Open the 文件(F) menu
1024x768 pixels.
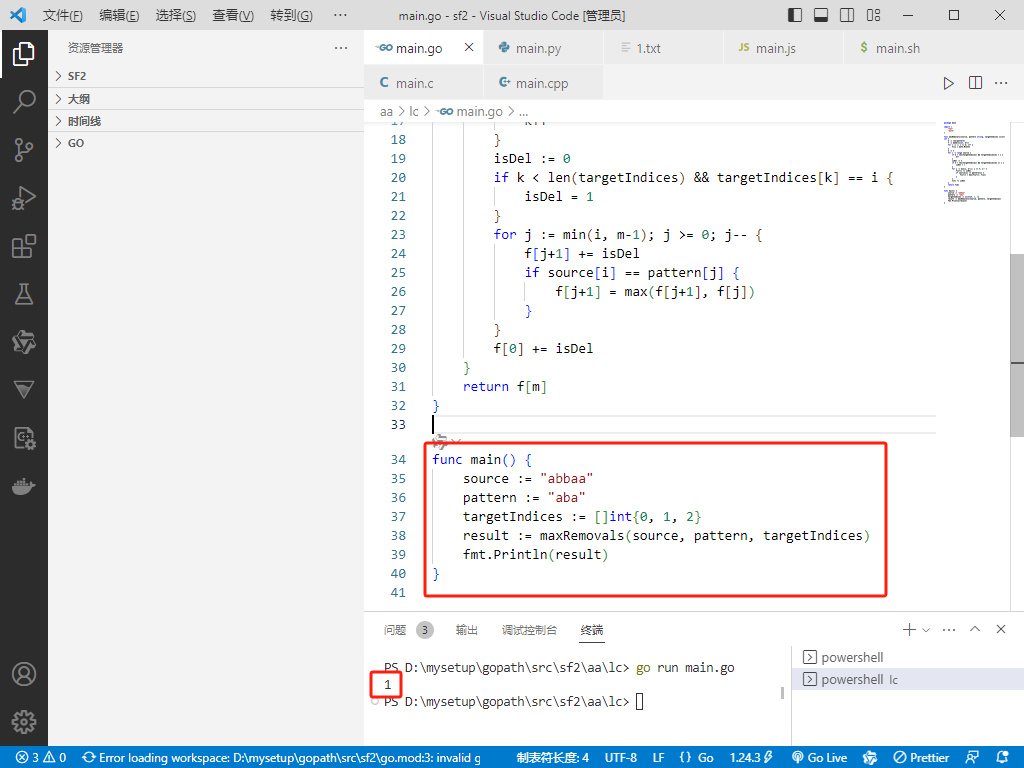(x=63, y=15)
